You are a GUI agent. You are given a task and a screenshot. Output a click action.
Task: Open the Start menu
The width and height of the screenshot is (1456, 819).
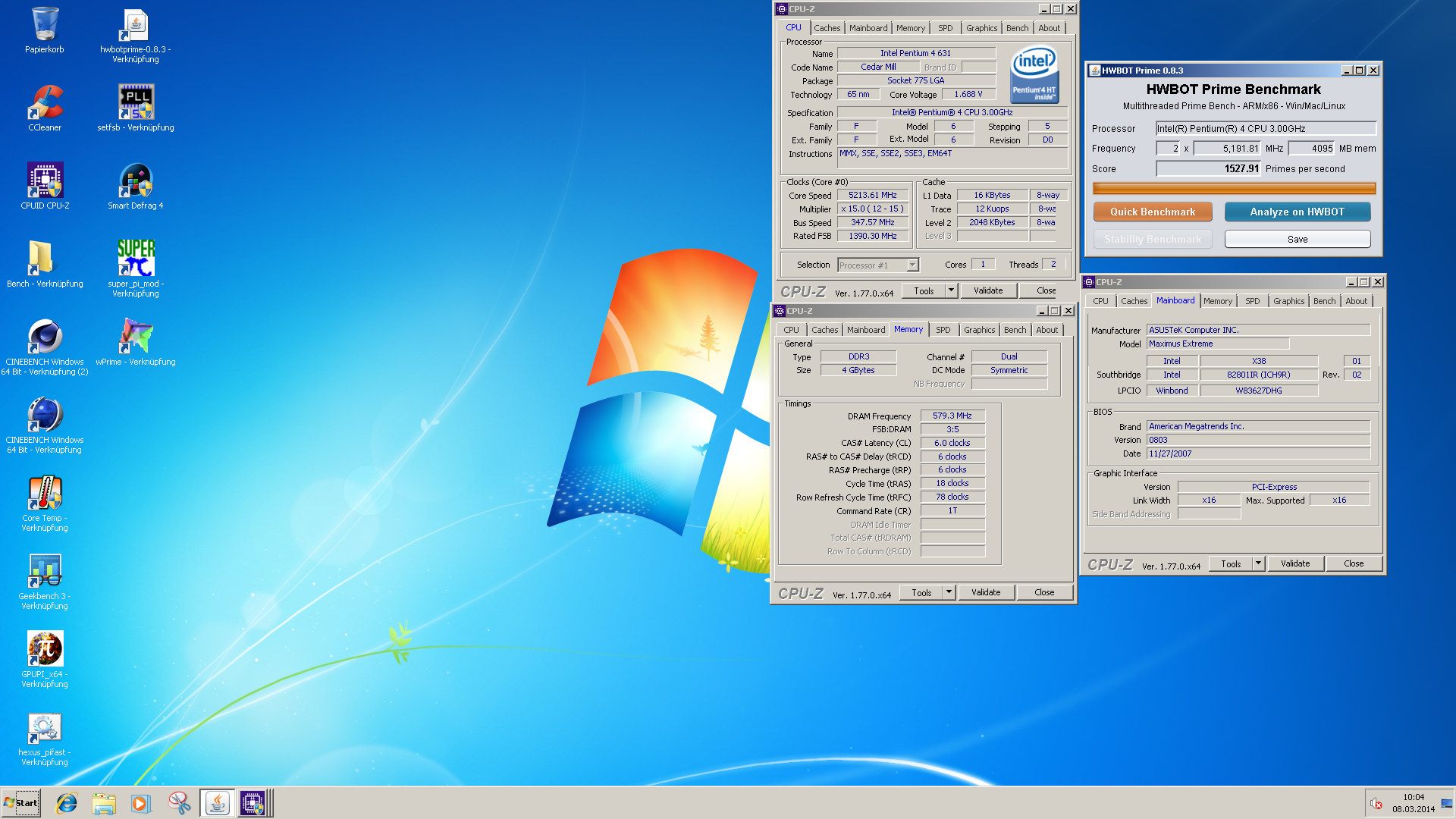point(21,803)
